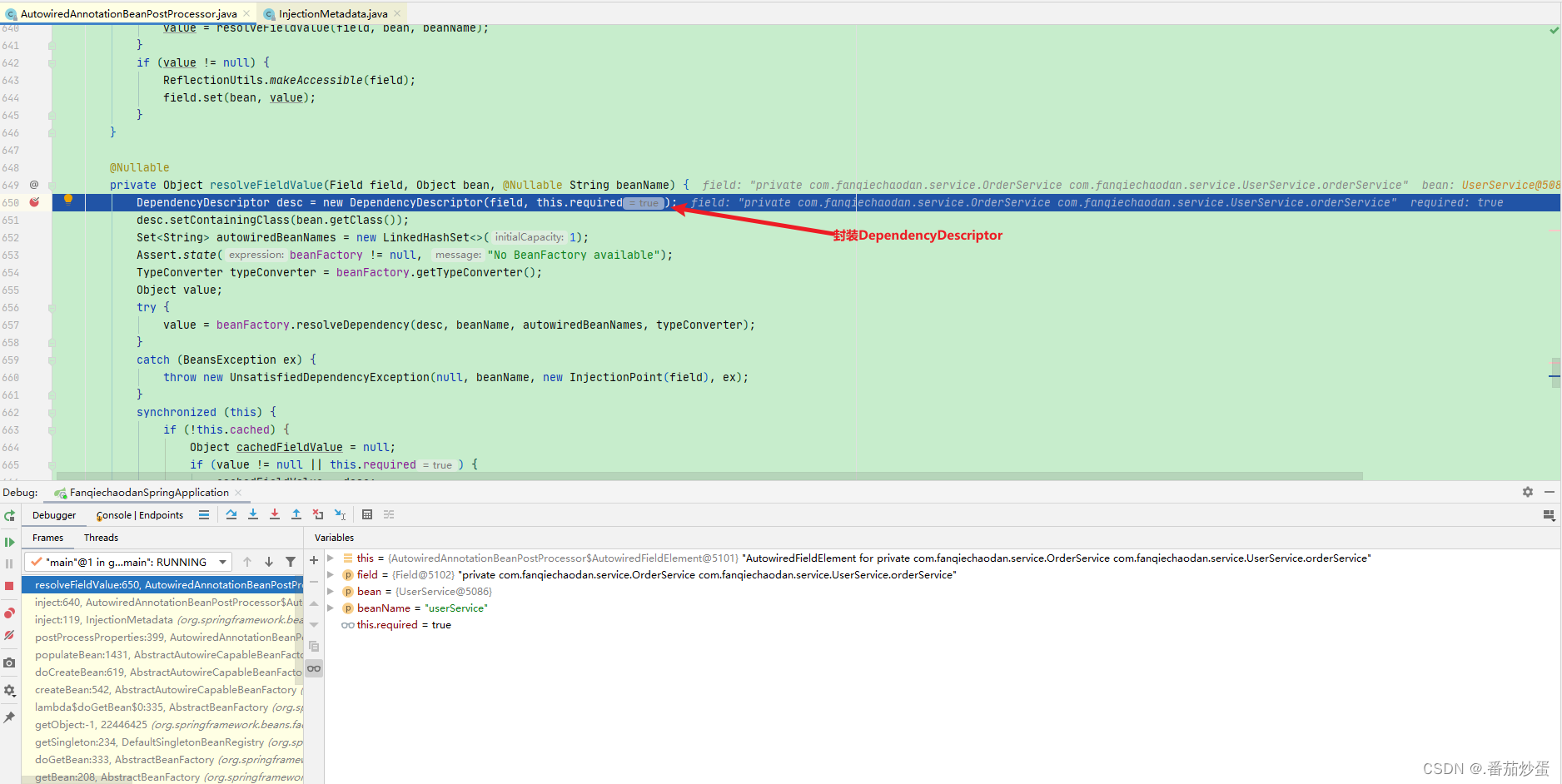Select frame getSingleton:234
Image resolution: width=1562 pixels, height=784 pixels.
click(x=162, y=742)
